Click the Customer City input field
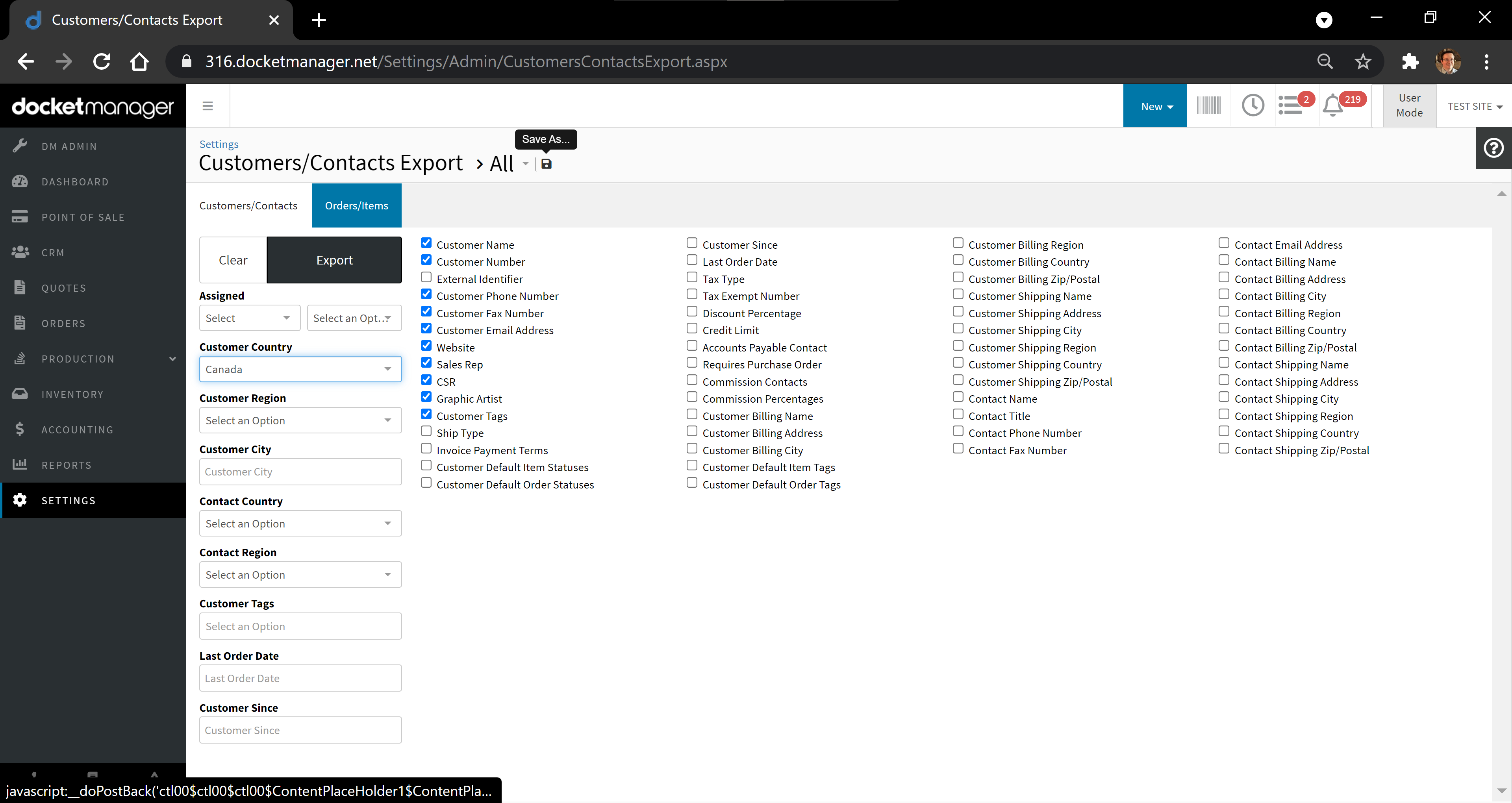1512x803 pixels. tap(300, 471)
